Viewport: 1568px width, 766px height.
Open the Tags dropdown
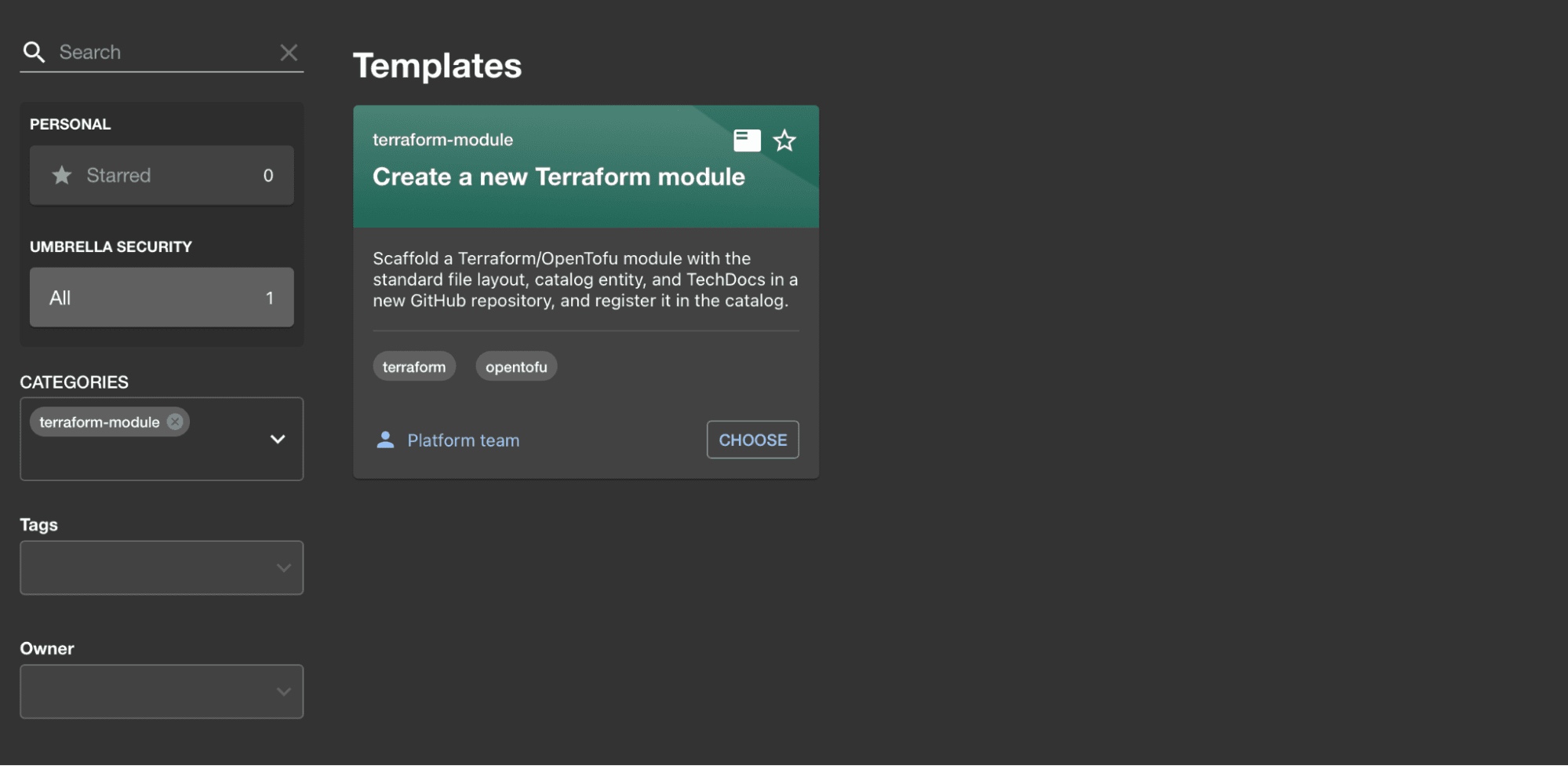[x=162, y=567]
